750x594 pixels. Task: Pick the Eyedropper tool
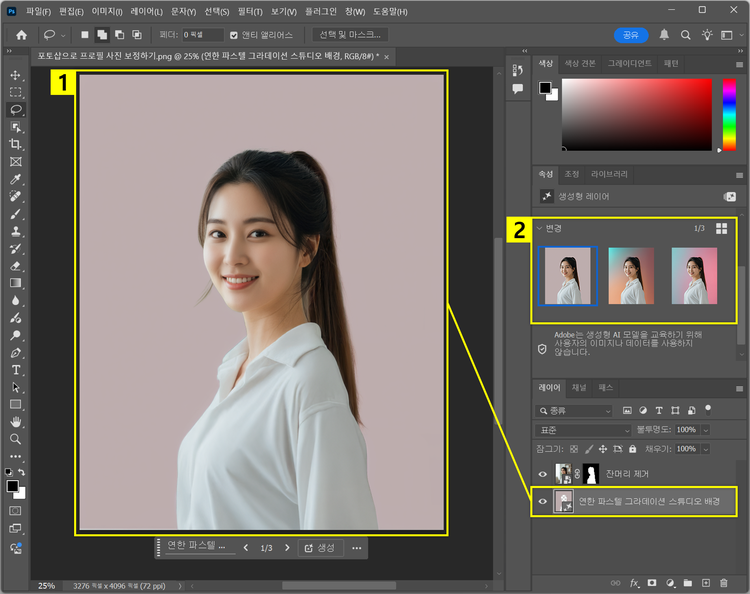15,179
